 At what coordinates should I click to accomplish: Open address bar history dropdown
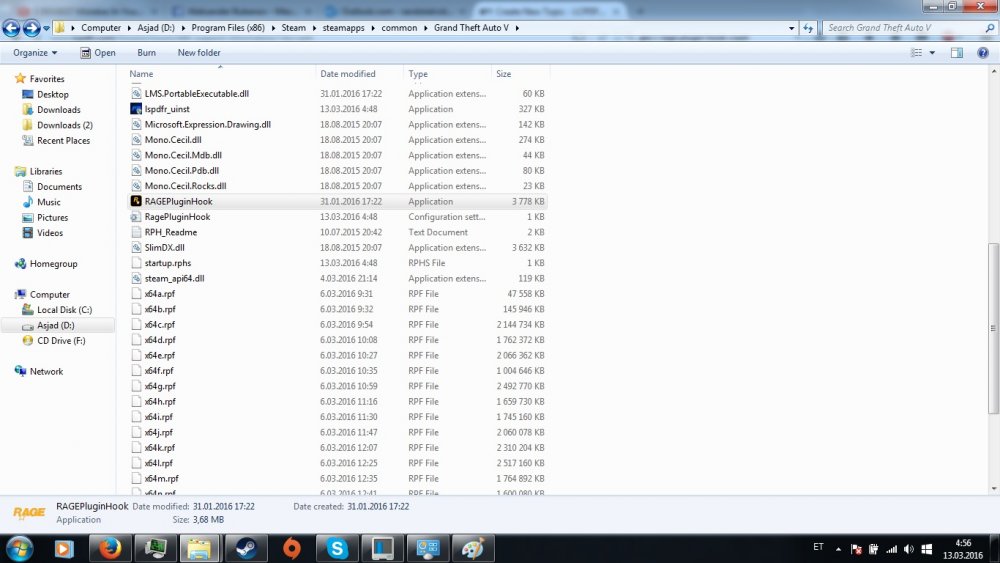pos(791,28)
